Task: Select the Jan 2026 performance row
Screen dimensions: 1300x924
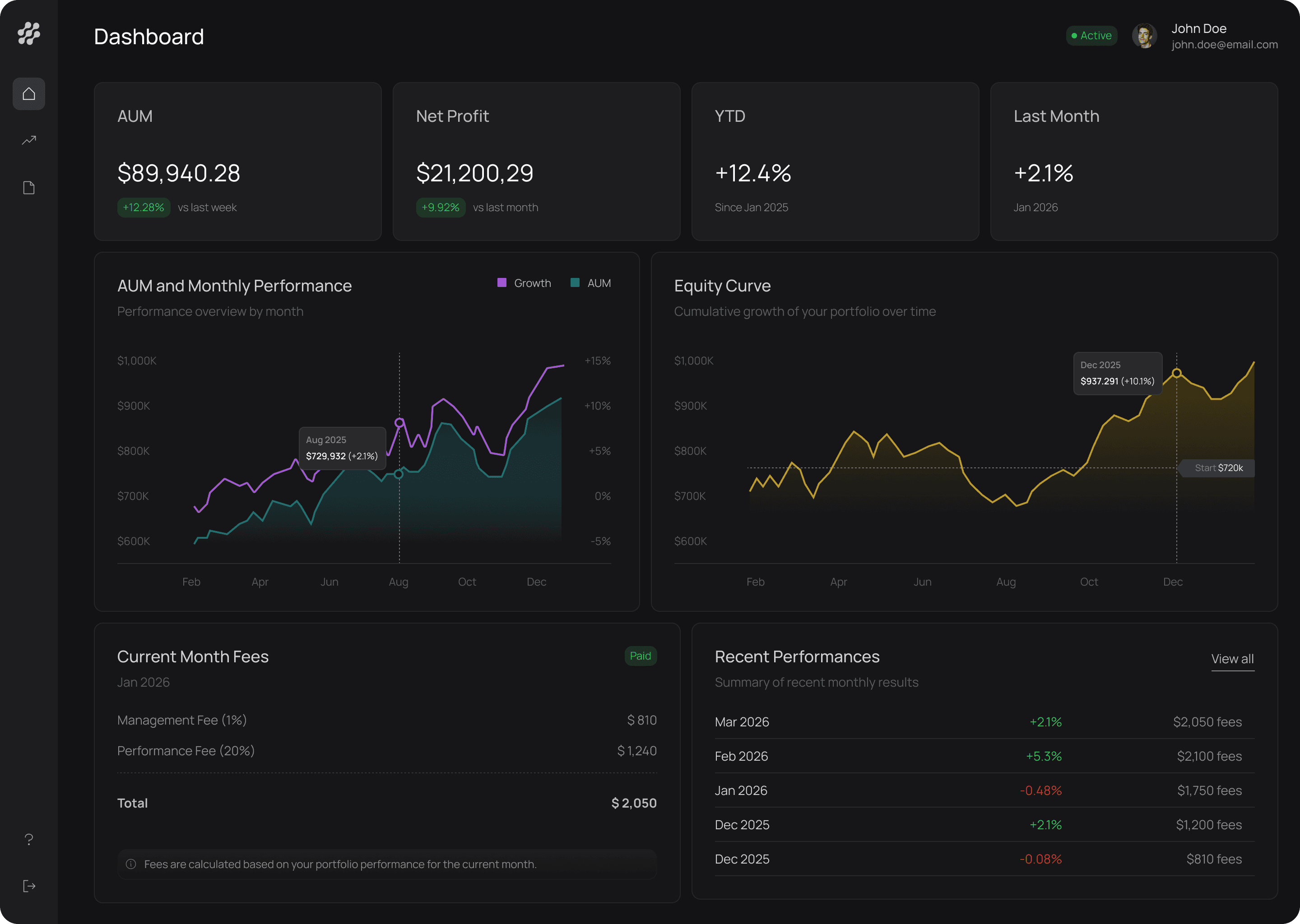Action: point(984,790)
